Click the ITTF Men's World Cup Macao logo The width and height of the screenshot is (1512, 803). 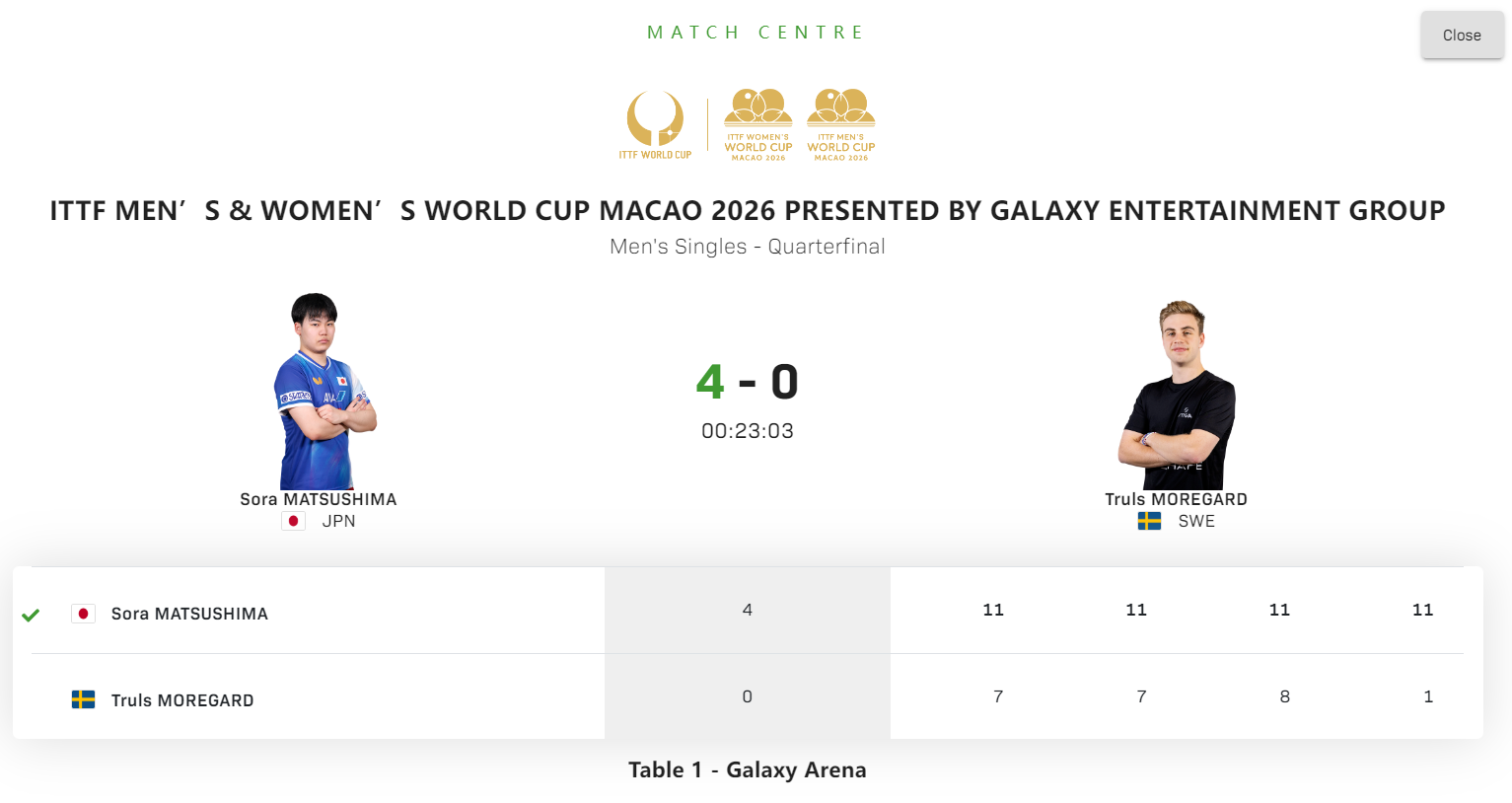(x=841, y=124)
